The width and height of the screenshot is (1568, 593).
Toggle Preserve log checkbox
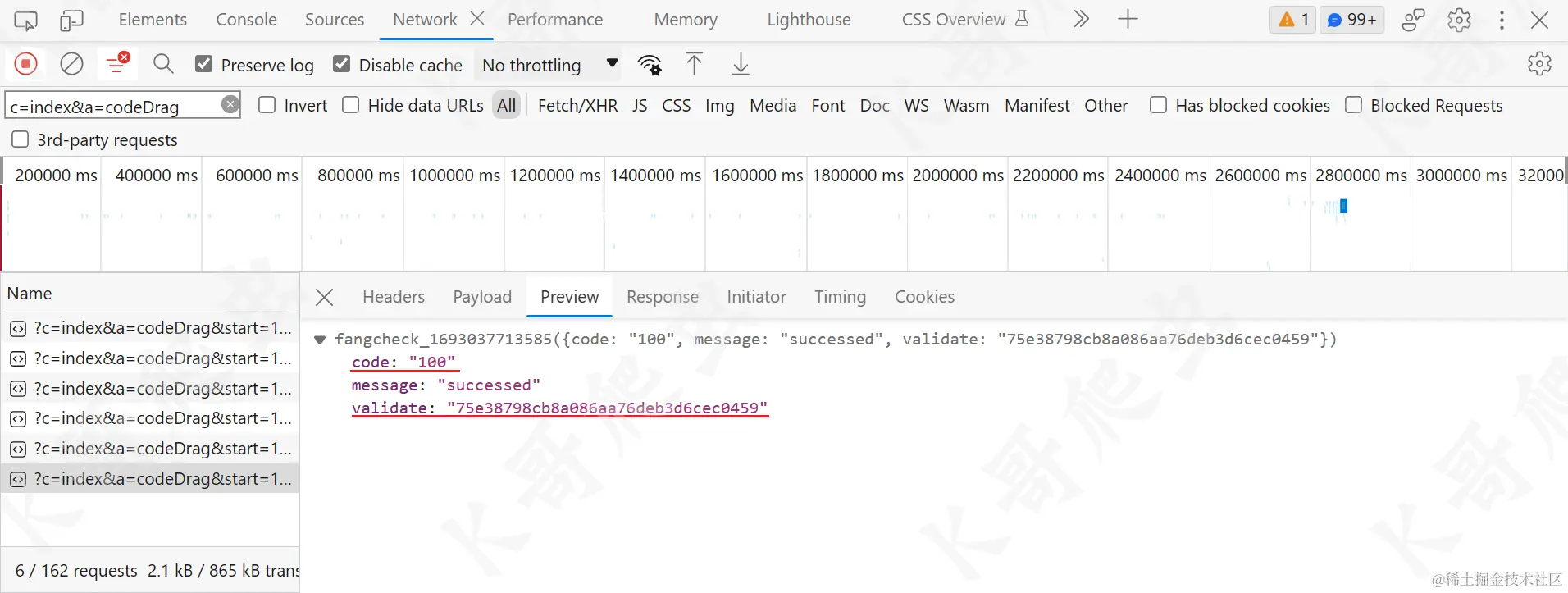point(203,64)
